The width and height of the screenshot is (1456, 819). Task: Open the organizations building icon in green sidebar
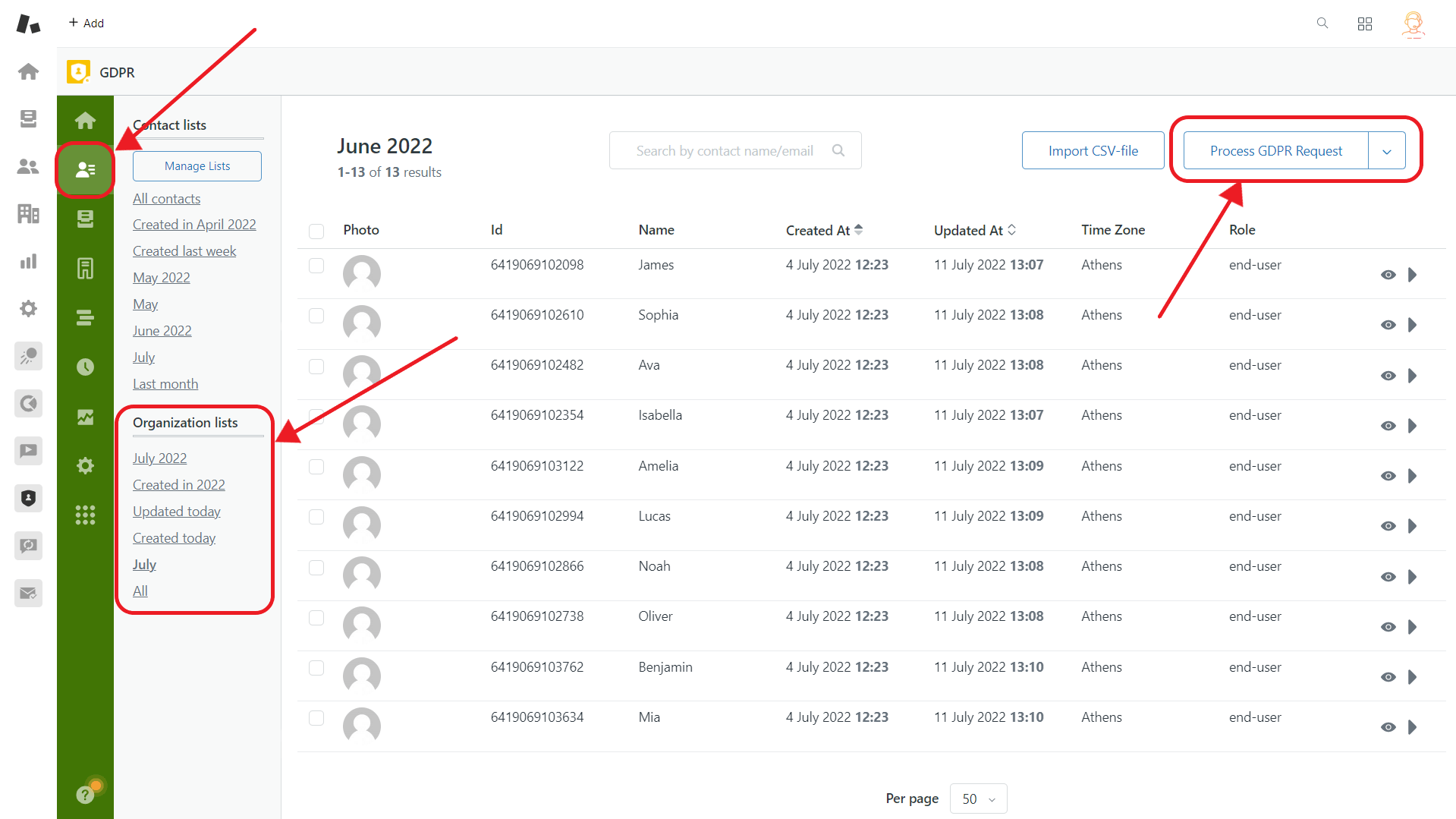(85, 268)
